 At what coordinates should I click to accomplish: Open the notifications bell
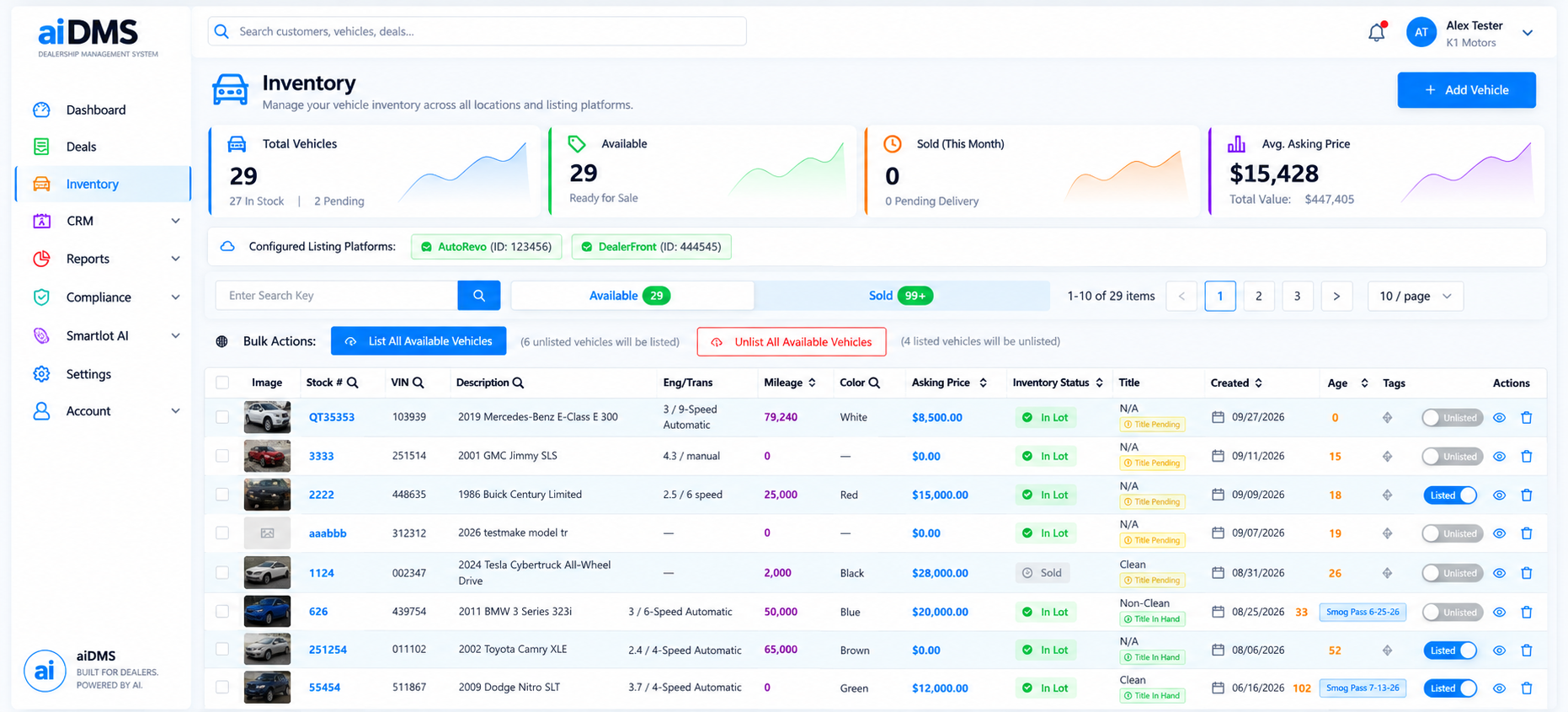(1377, 32)
